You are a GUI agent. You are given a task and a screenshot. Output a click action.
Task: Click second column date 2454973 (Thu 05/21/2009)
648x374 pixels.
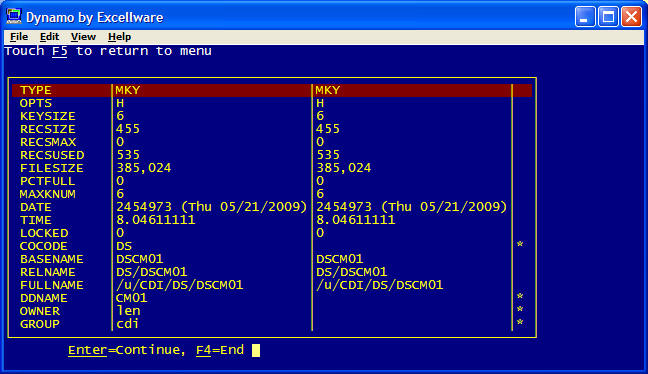pyautogui.click(x=412, y=207)
